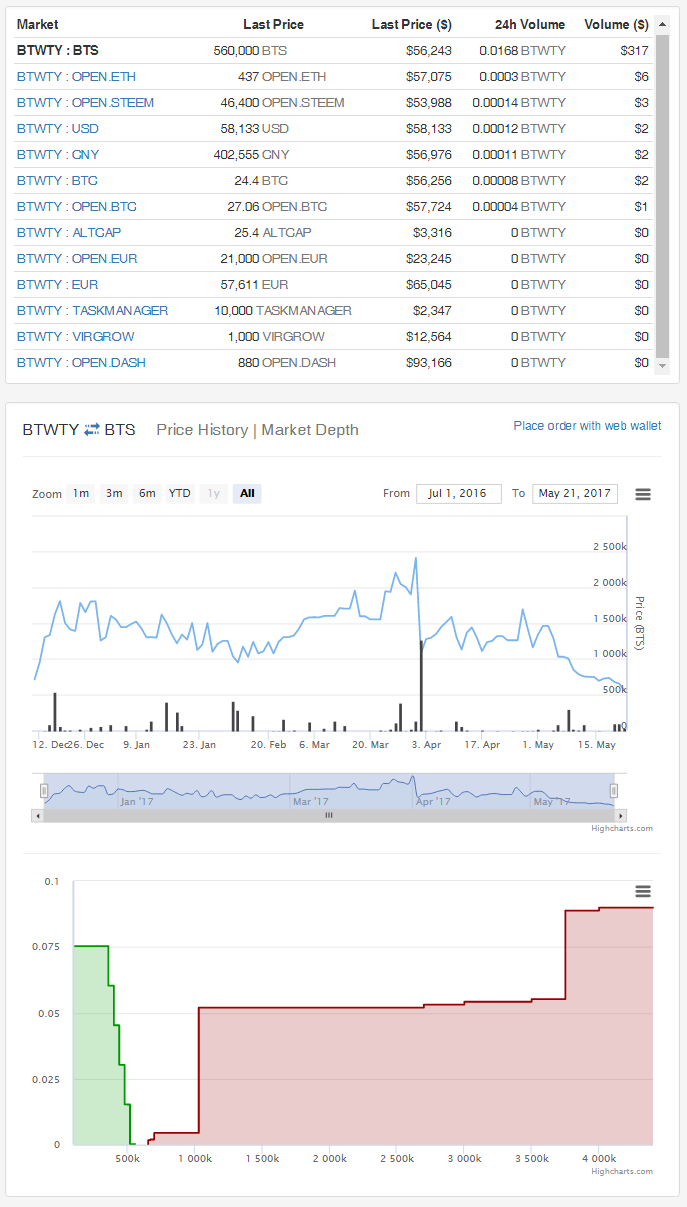This screenshot has height=1207, width=687.
Task: Switch to Market Depth view
Action: [x=310, y=429]
